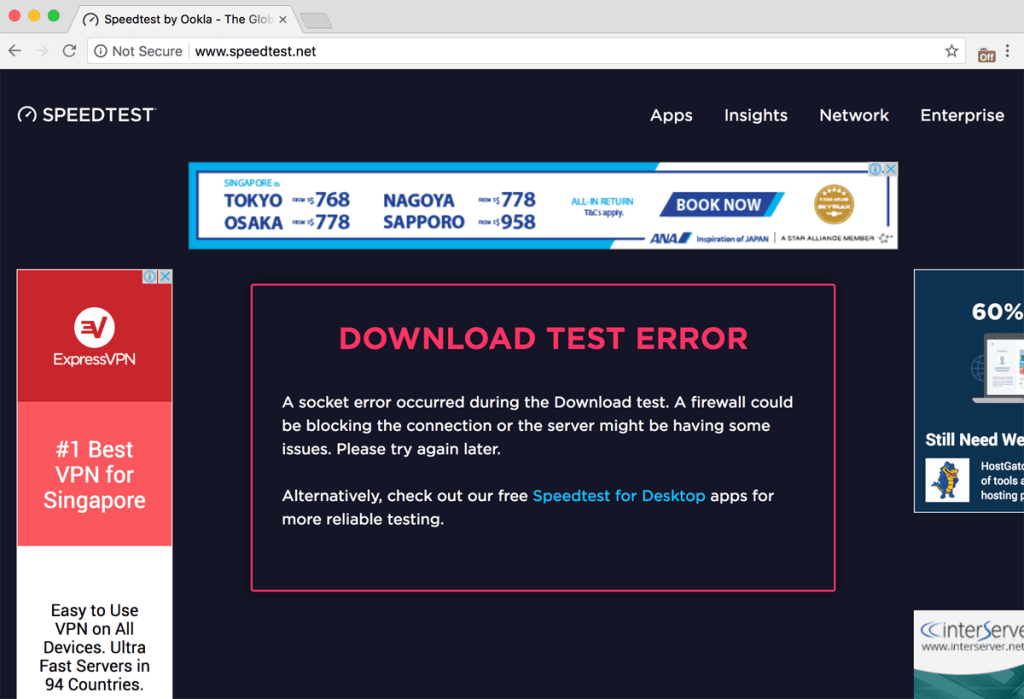Open the Apps menu item
Image resolution: width=1024 pixels, height=699 pixels.
click(x=671, y=116)
